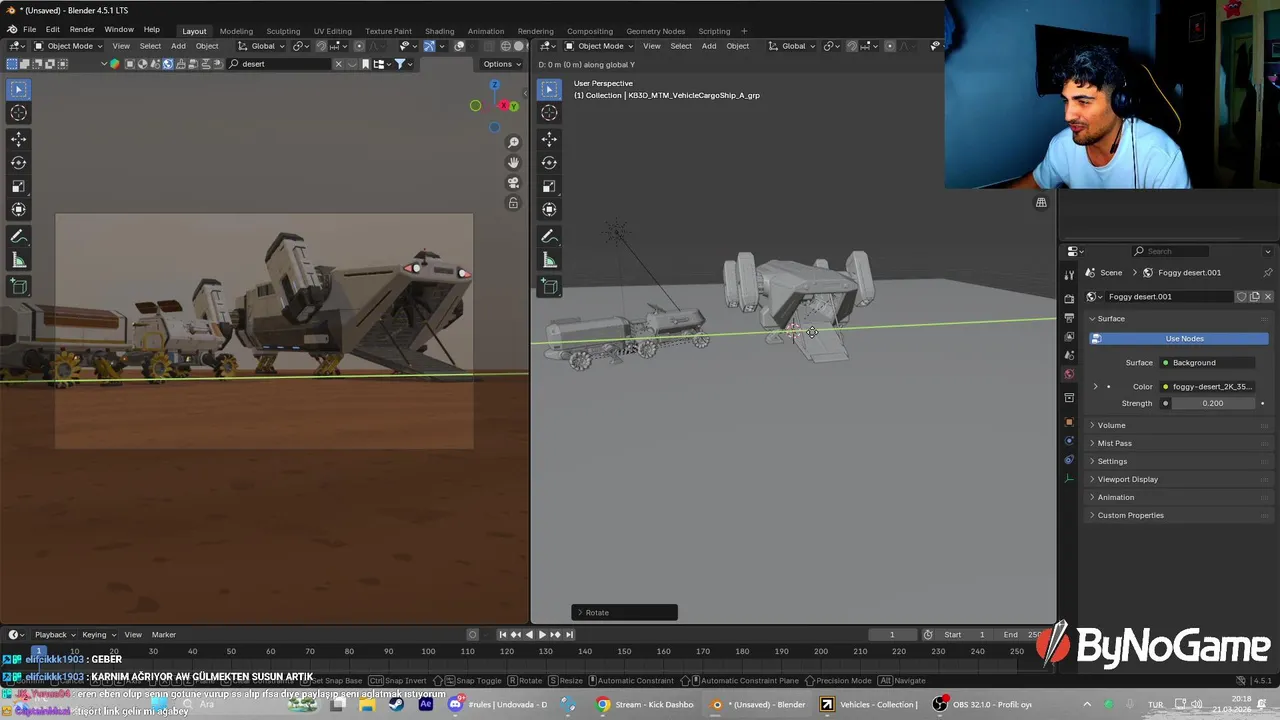Switch to the Modeling workspace tab
Screen dimensions: 1280x720
click(x=236, y=31)
